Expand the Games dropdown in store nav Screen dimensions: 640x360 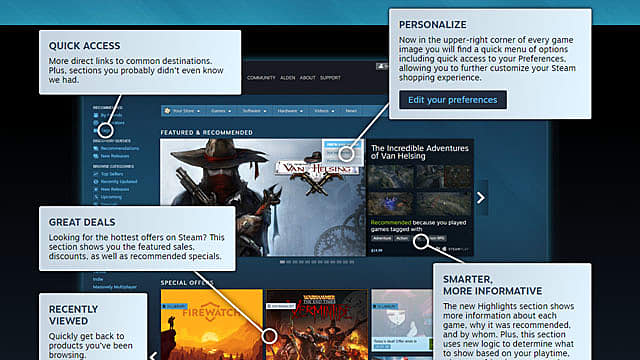(x=221, y=111)
